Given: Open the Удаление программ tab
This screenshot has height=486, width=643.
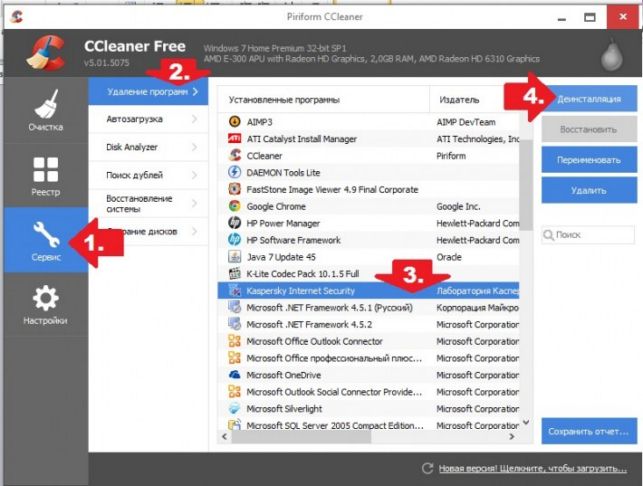Looking at the screenshot, I should 148,91.
